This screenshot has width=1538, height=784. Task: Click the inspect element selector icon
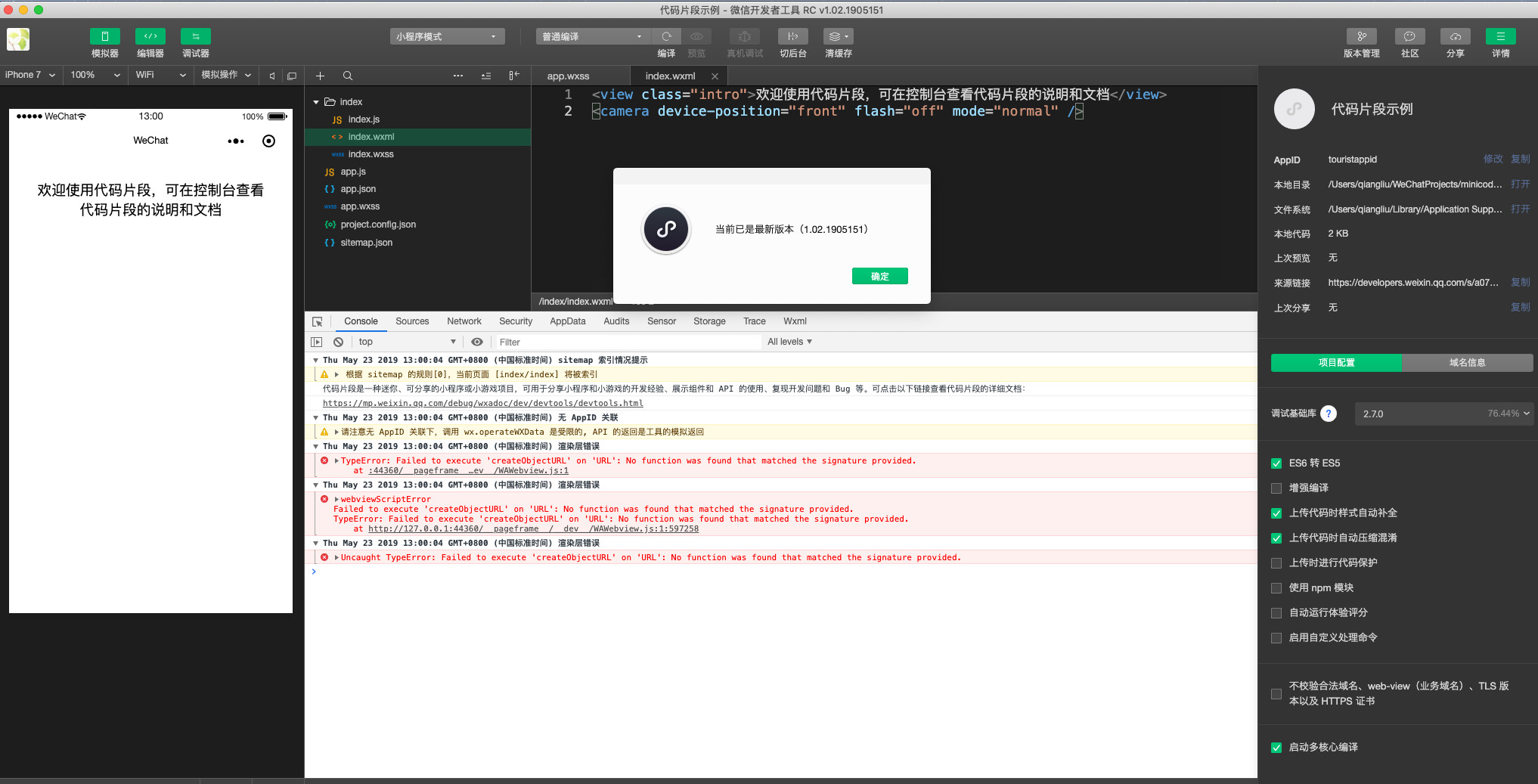pyautogui.click(x=318, y=321)
